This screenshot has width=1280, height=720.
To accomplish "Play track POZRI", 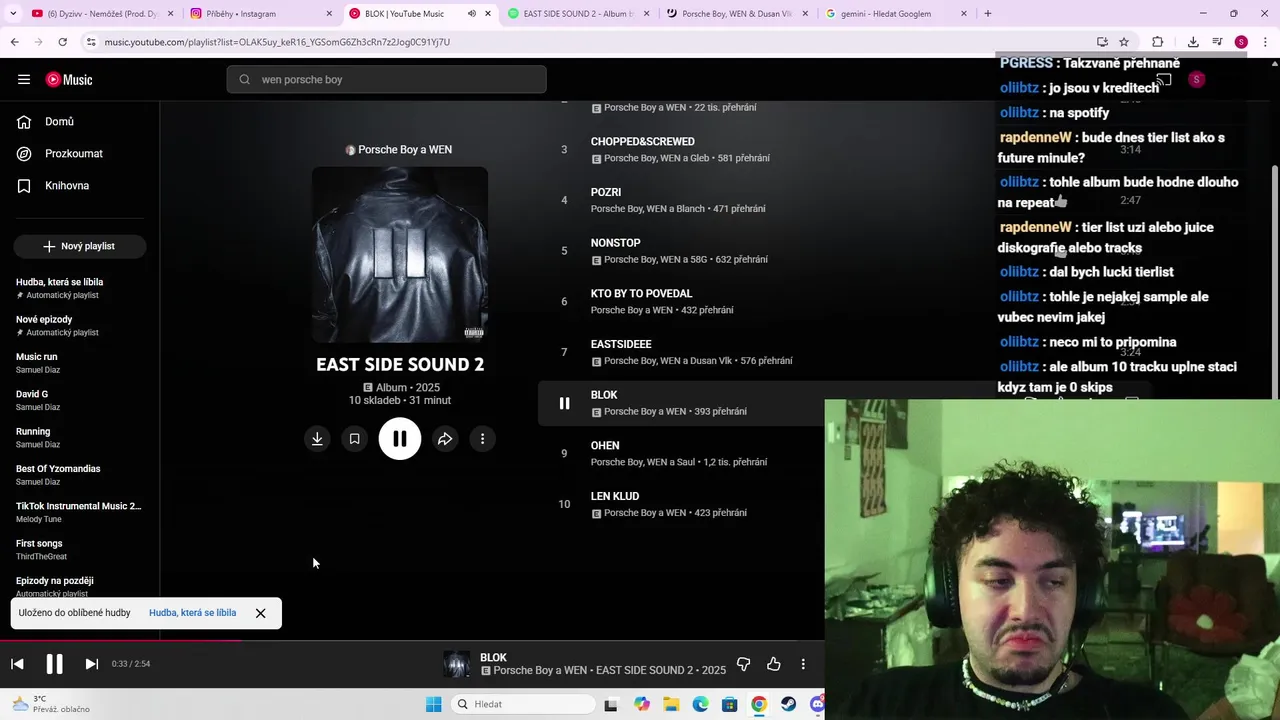I will point(606,192).
